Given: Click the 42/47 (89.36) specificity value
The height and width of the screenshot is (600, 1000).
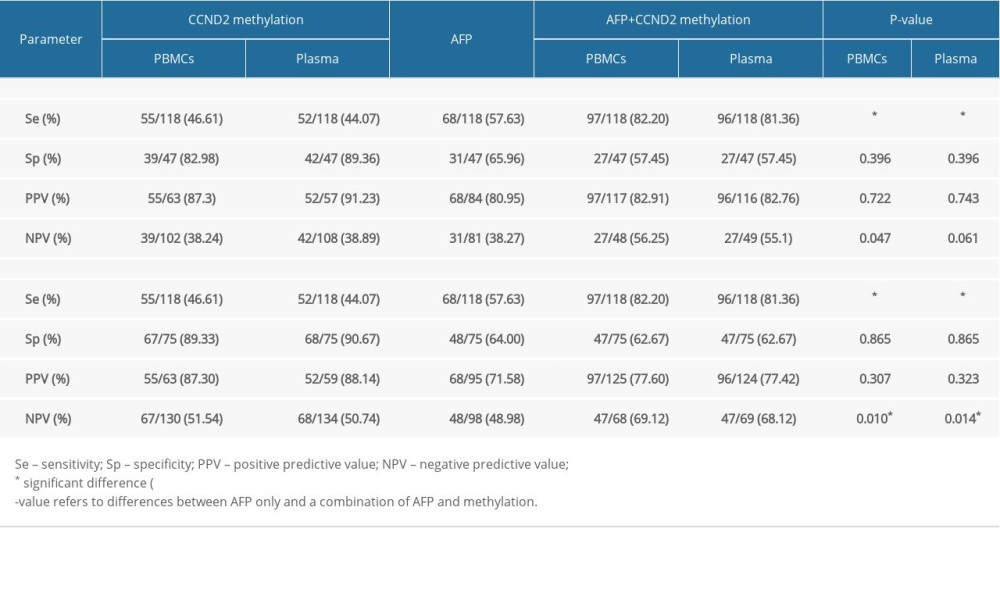Looking at the screenshot, I should (317, 158).
